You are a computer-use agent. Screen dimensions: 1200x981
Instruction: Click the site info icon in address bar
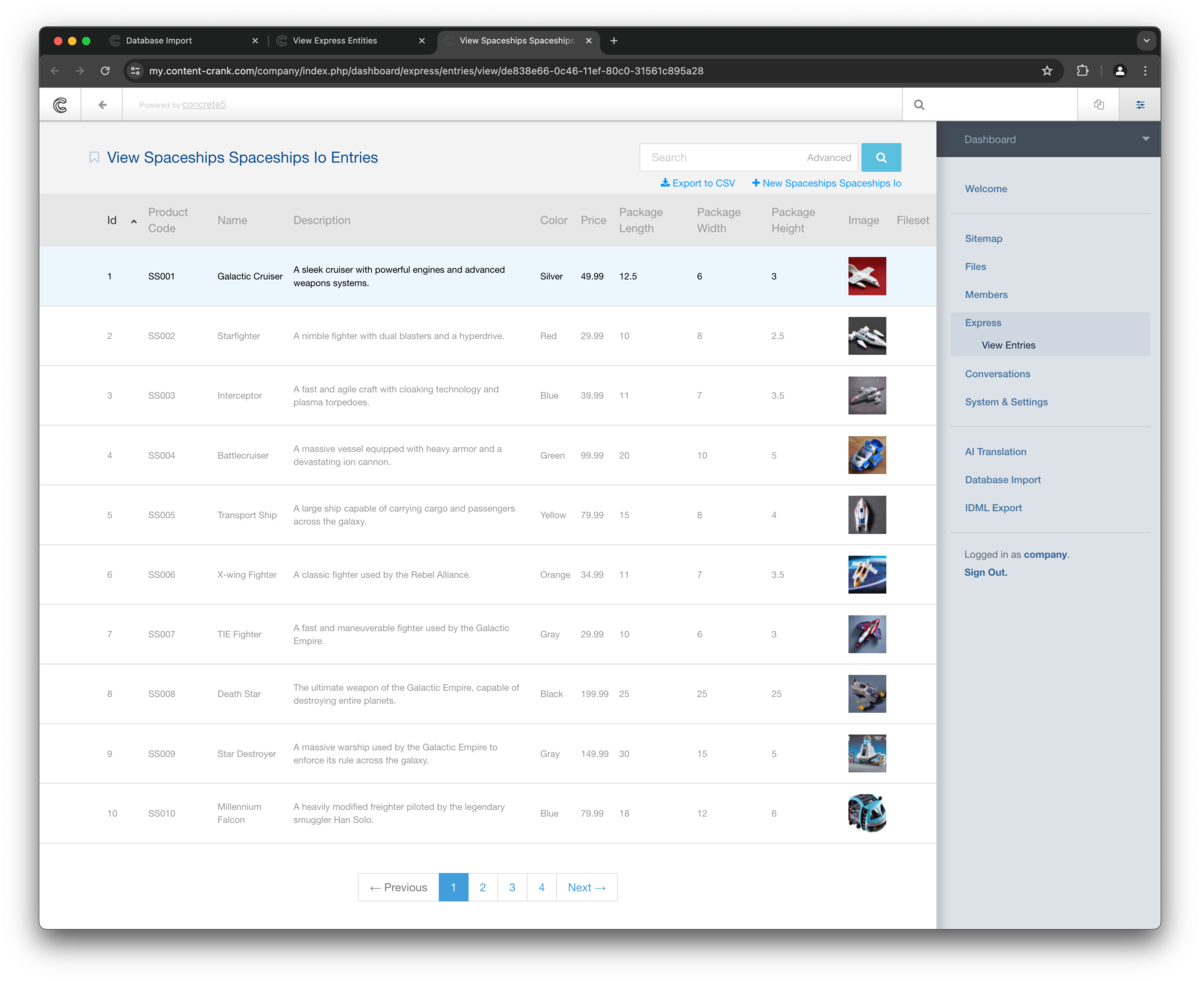[x=136, y=71]
